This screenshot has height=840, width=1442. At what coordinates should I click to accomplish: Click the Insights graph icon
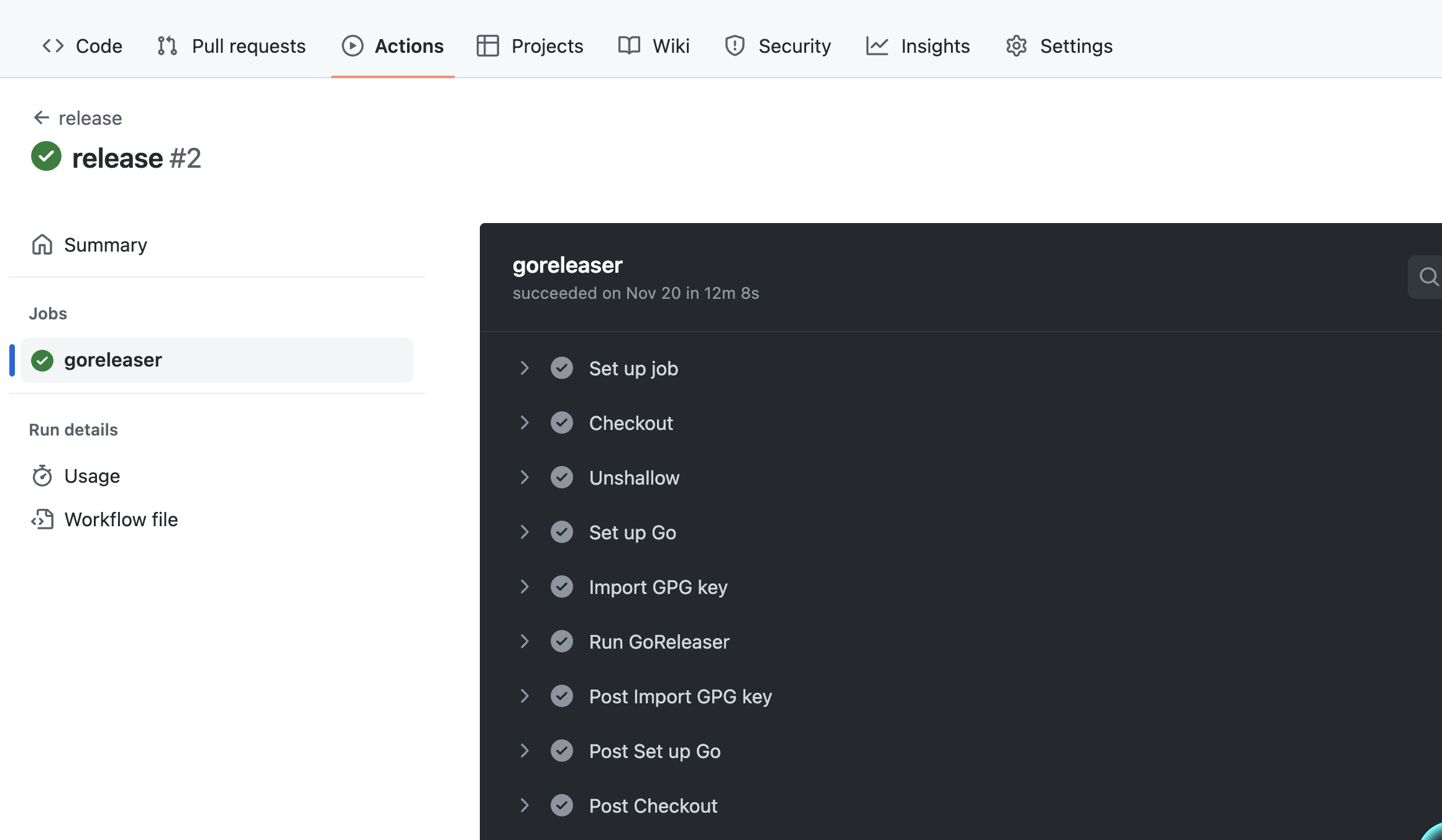pyautogui.click(x=877, y=46)
